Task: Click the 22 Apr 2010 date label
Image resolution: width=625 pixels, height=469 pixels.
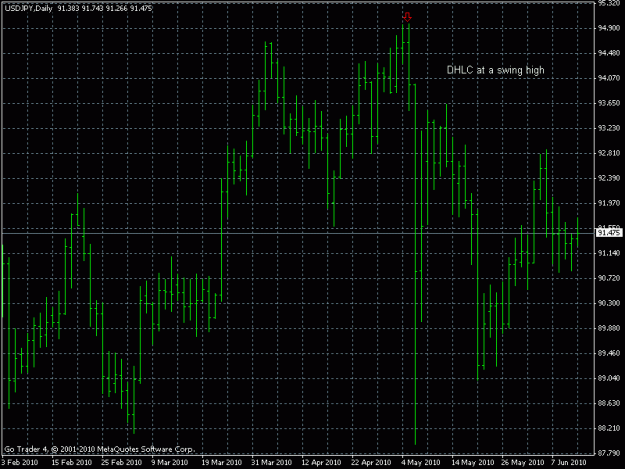Action: coord(371,462)
